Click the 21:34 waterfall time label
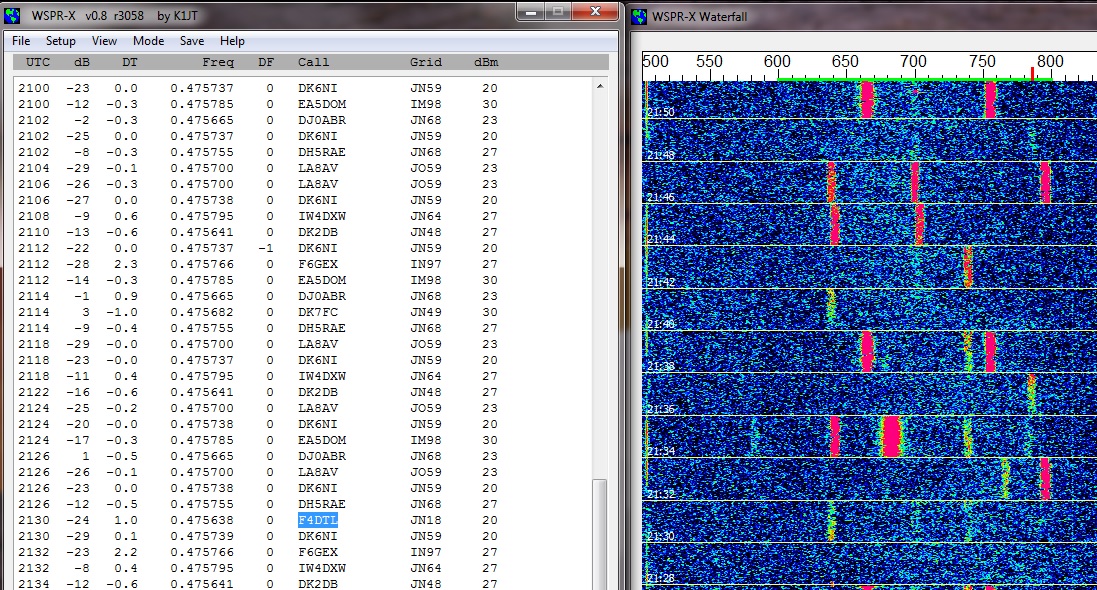This screenshot has width=1097, height=590. coord(660,451)
